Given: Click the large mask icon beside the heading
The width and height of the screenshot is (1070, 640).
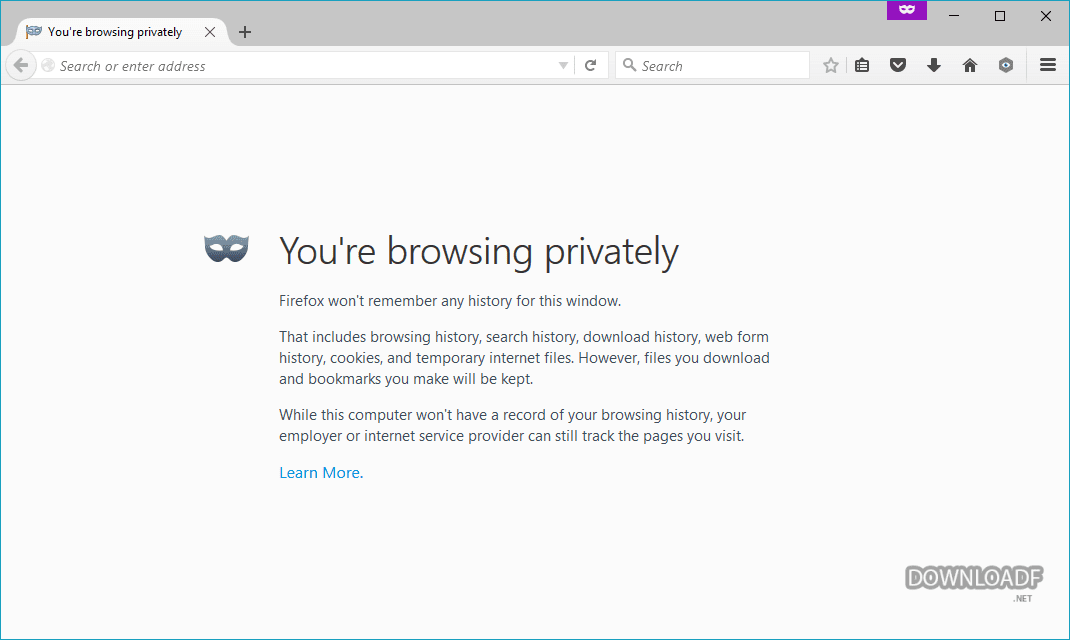Looking at the screenshot, I should (227, 248).
